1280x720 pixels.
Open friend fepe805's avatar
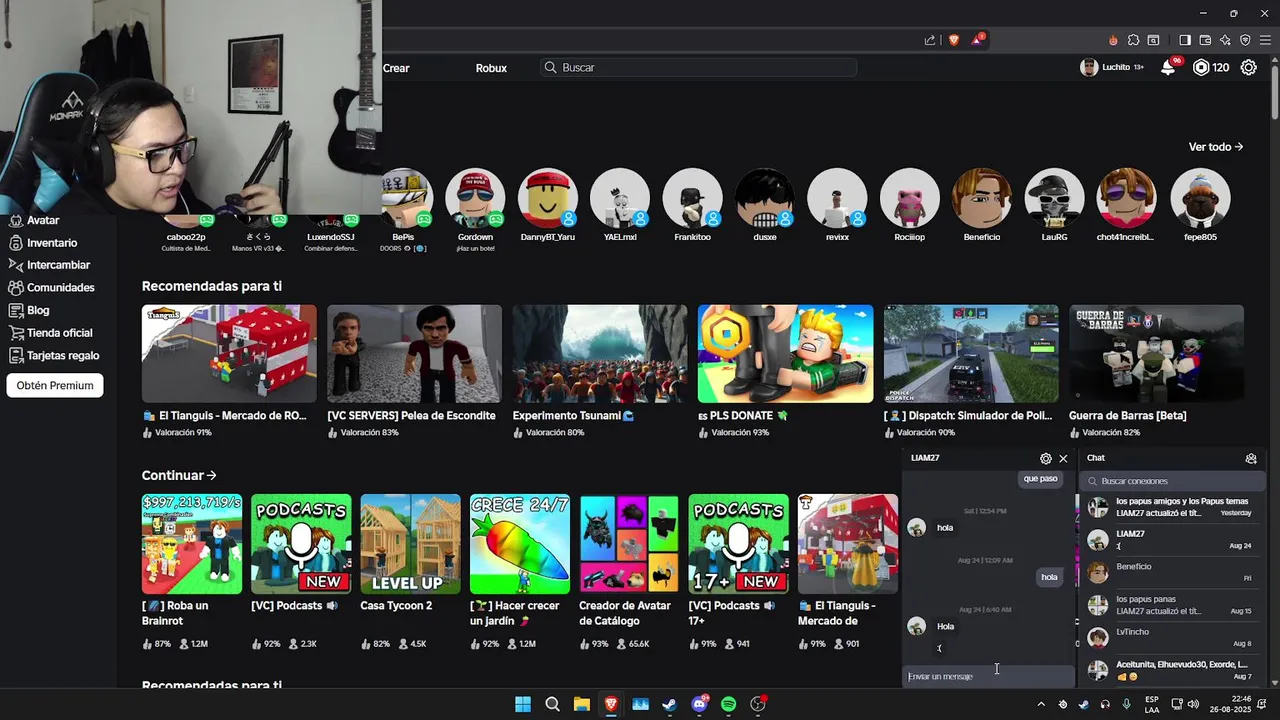pyautogui.click(x=1200, y=198)
